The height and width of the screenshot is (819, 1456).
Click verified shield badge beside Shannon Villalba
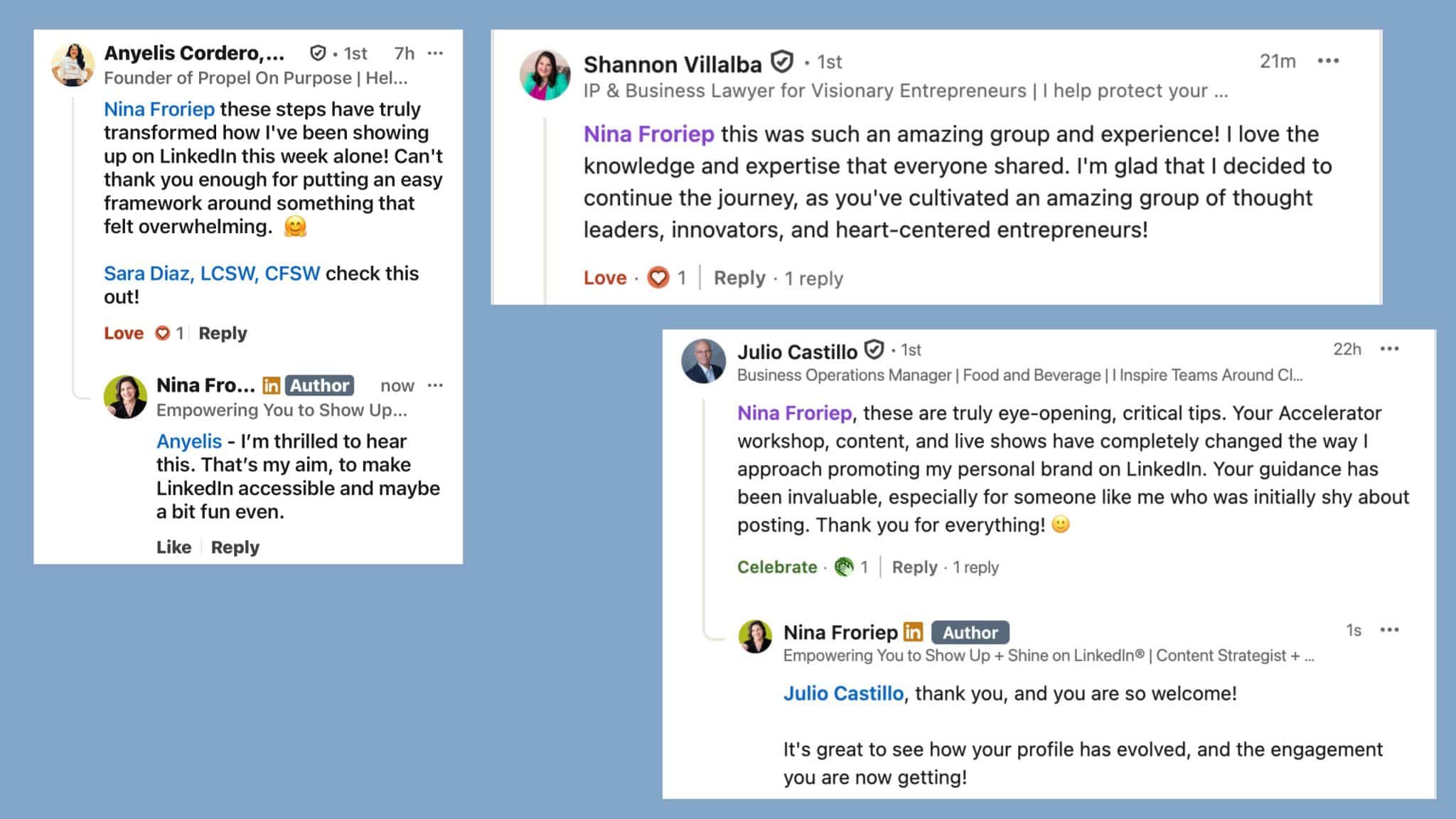(x=782, y=63)
